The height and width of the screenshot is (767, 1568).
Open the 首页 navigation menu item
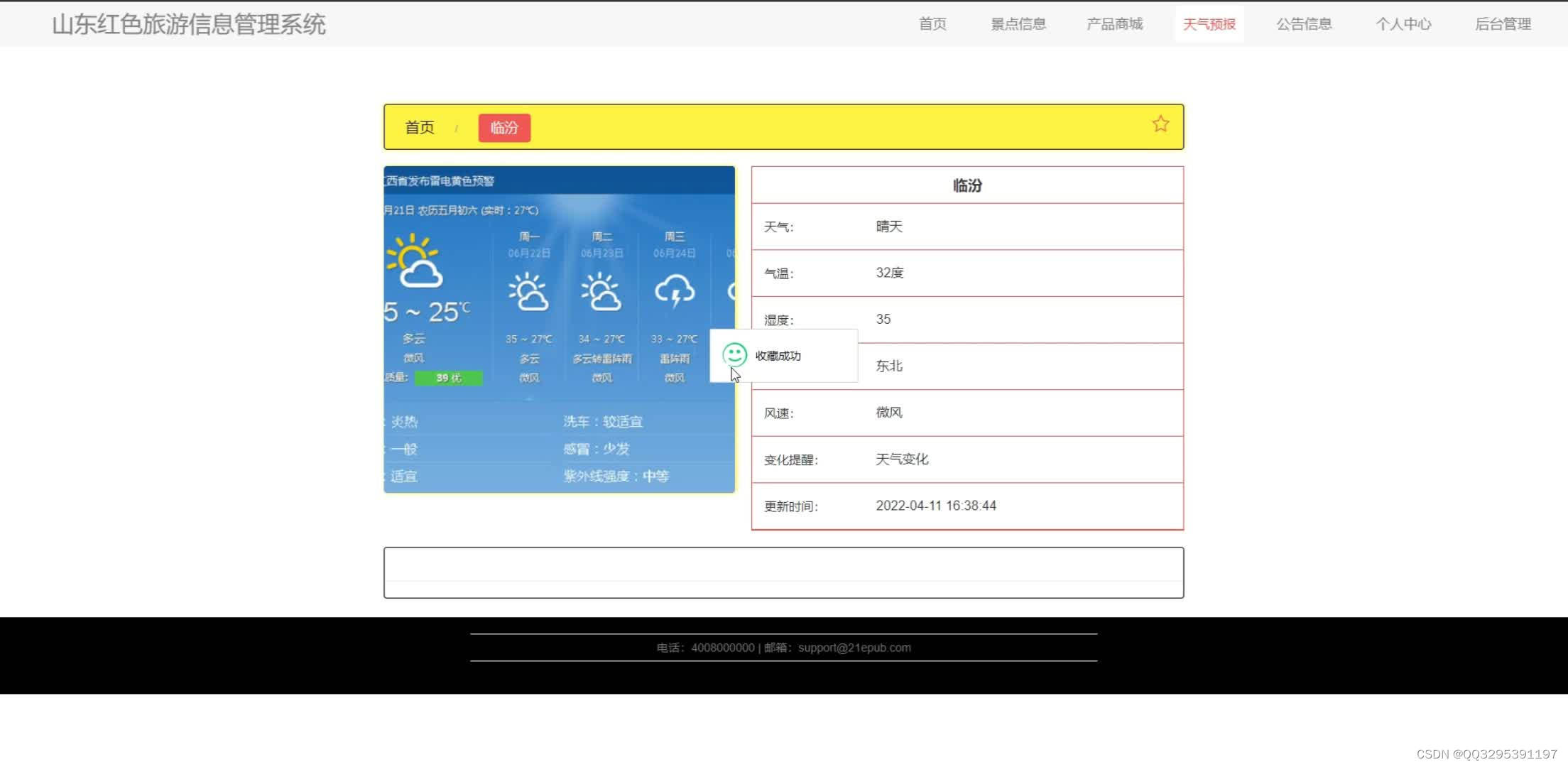tap(932, 24)
